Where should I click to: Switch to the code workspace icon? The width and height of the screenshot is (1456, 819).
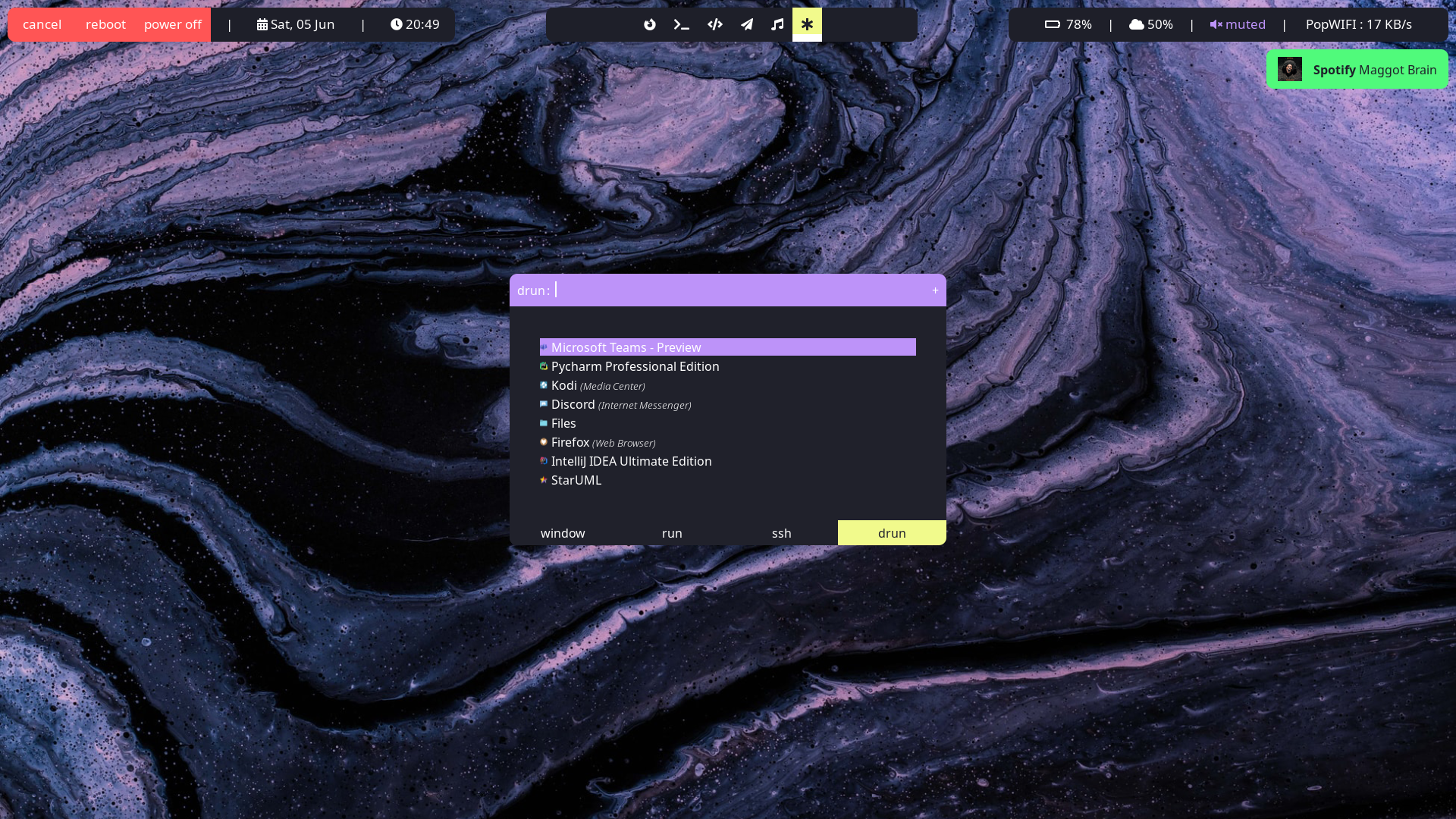tap(714, 24)
